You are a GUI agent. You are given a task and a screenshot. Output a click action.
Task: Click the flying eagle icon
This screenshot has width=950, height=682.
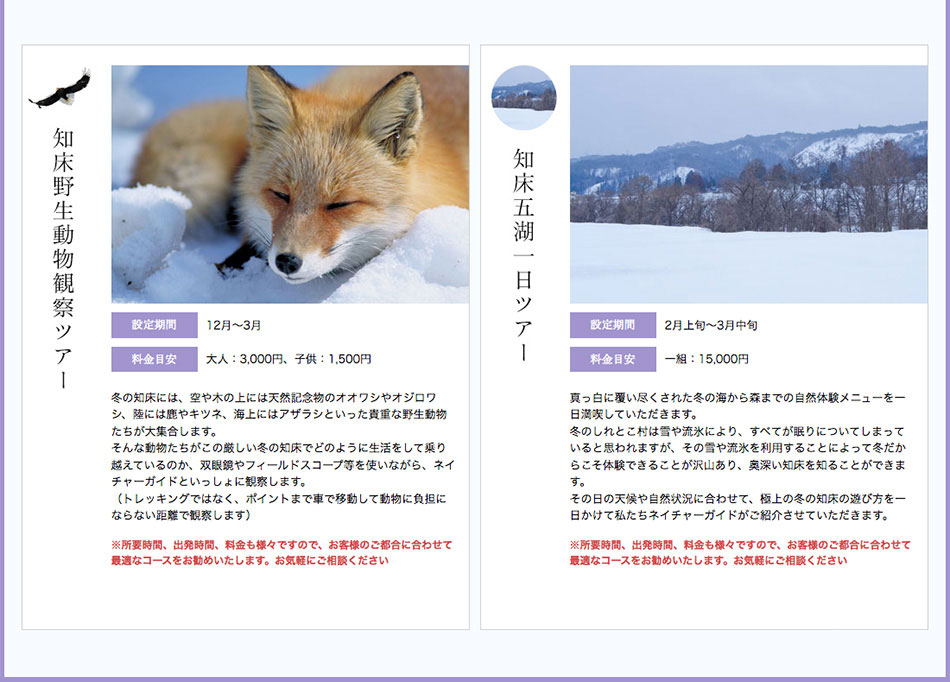(60, 89)
